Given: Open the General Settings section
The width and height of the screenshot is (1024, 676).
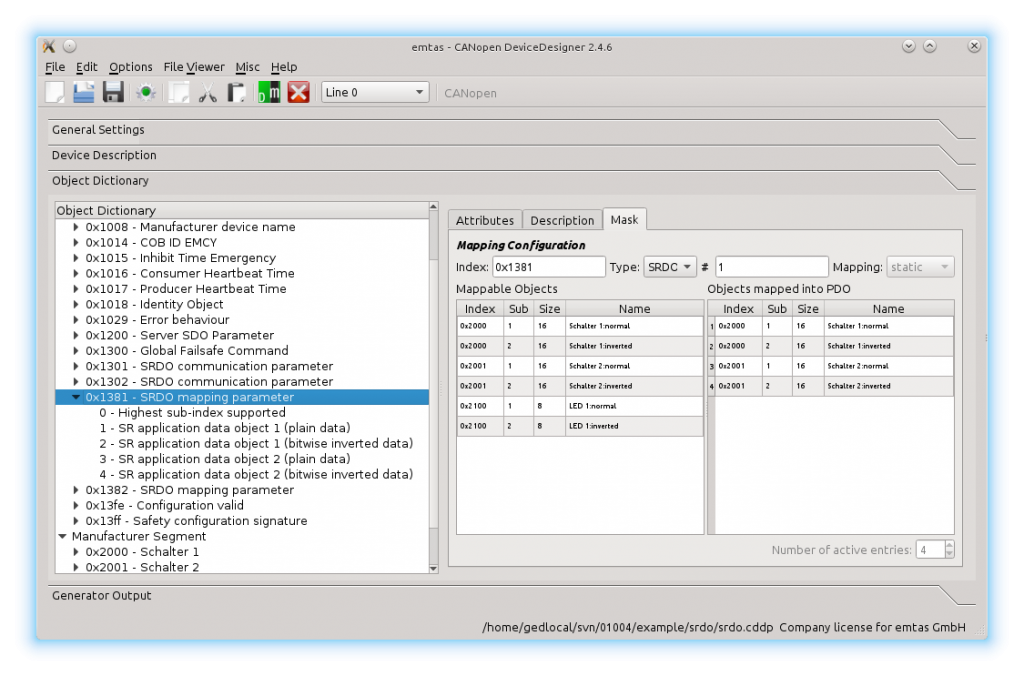Looking at the screenshot, I should 98,130.
